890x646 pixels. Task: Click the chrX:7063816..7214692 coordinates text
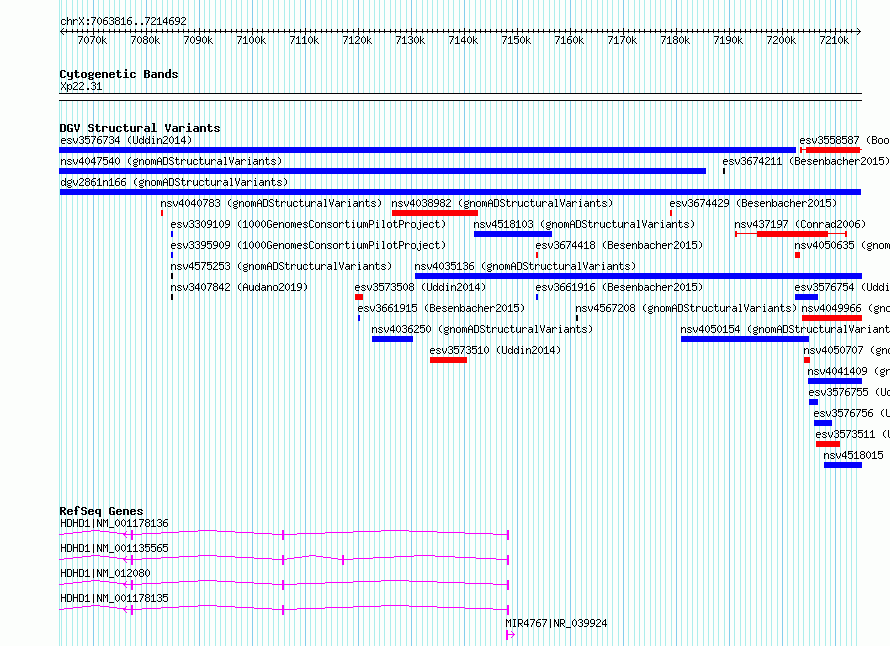pos(123,21)
